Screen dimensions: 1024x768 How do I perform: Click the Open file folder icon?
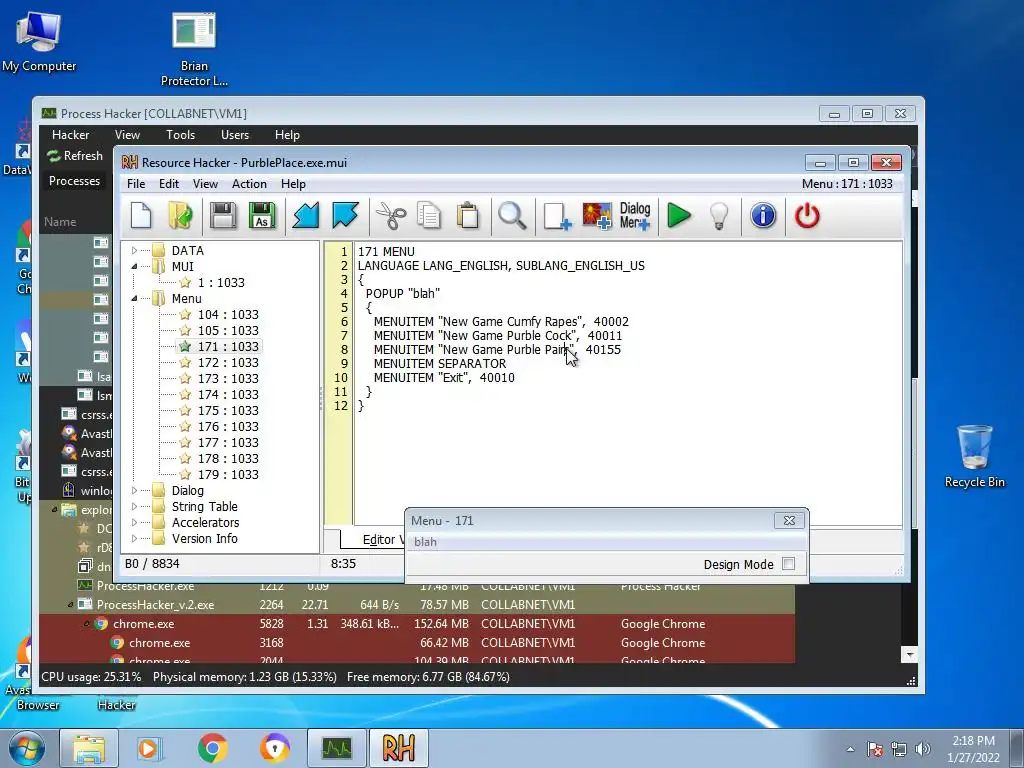coord(180,216)
